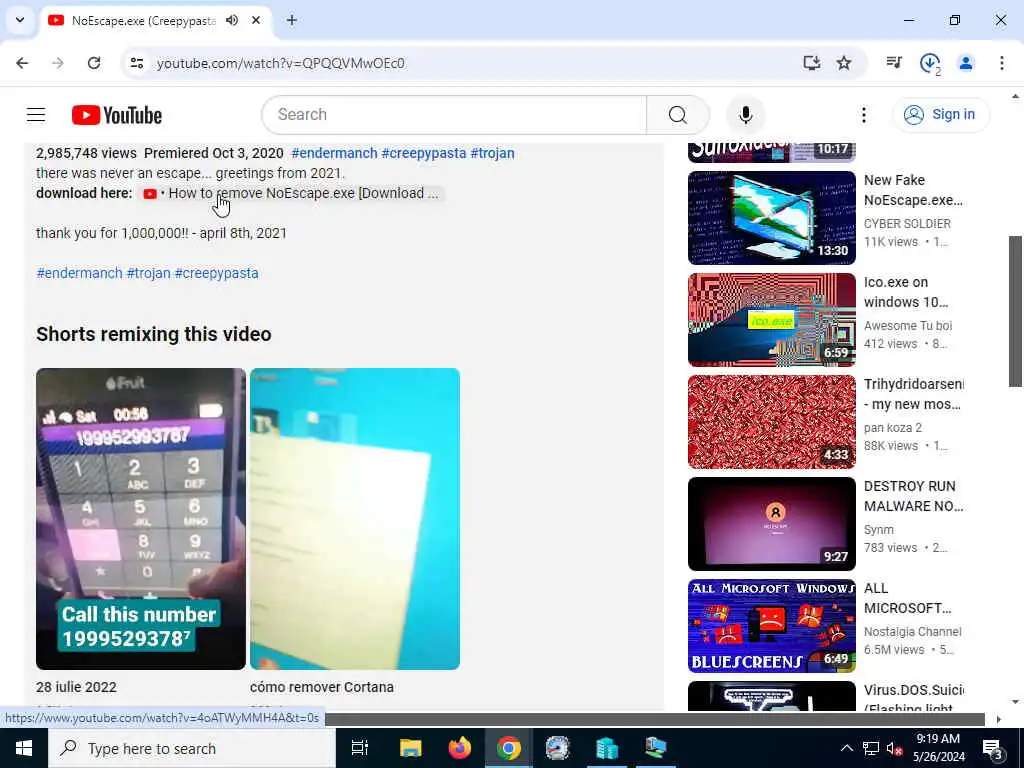Show hidden system tray icons
The height and width of the screenshot is (768, 1024).
pos(846,748)
